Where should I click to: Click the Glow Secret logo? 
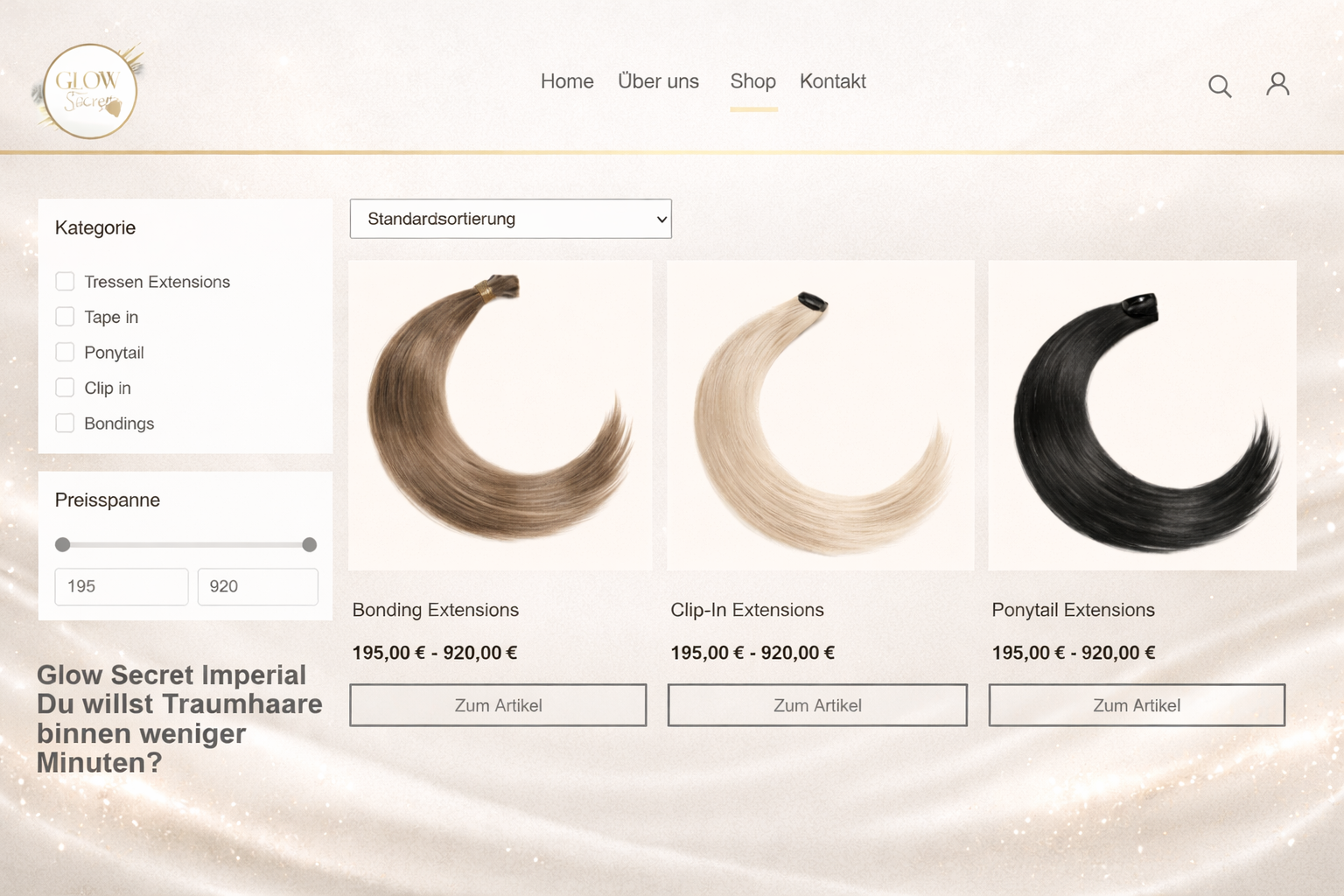coord(89,92)
